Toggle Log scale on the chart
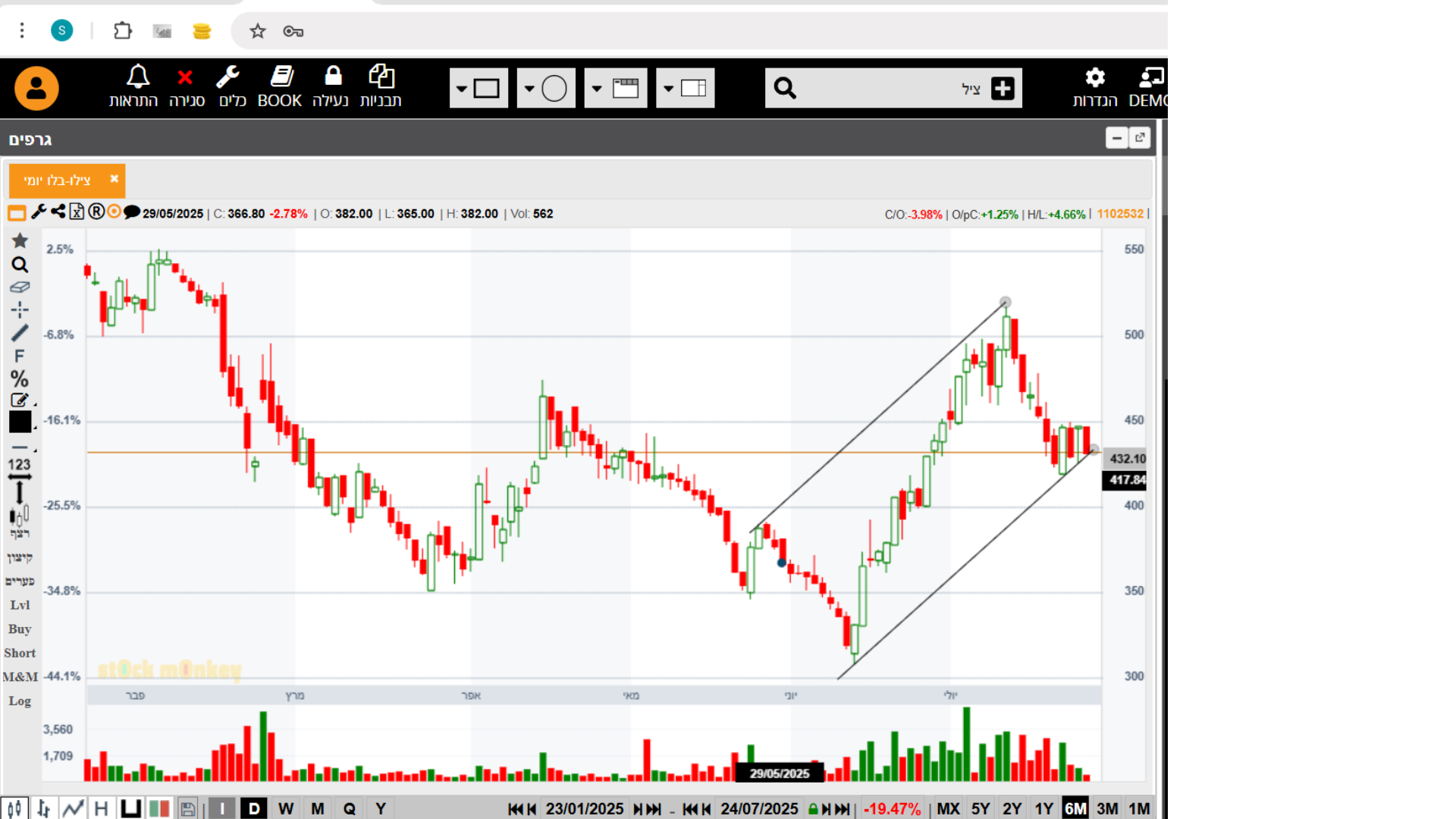 click(20, 701)
